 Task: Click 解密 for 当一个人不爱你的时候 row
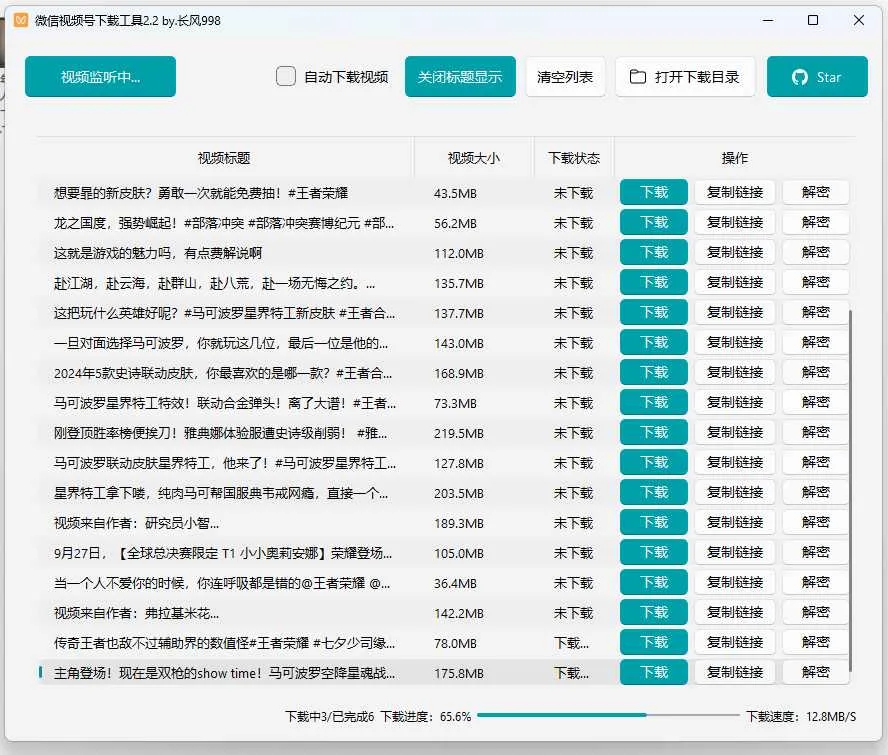(x=816, y=583)
